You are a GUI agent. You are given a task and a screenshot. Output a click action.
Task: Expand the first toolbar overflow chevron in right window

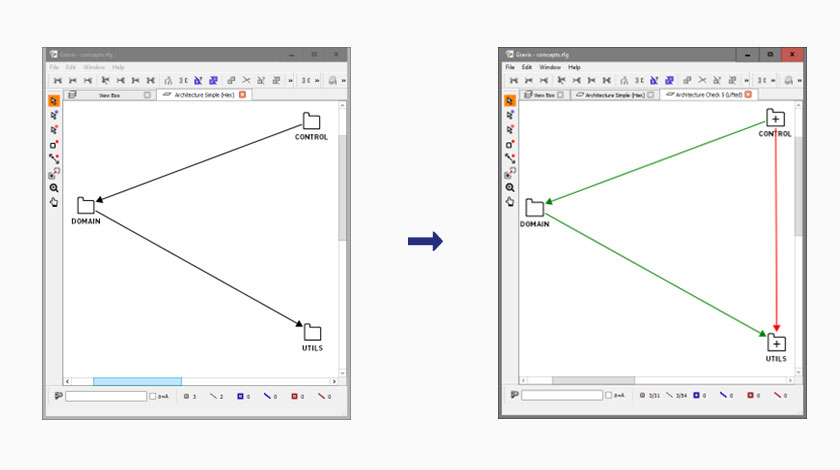[748, 80]
